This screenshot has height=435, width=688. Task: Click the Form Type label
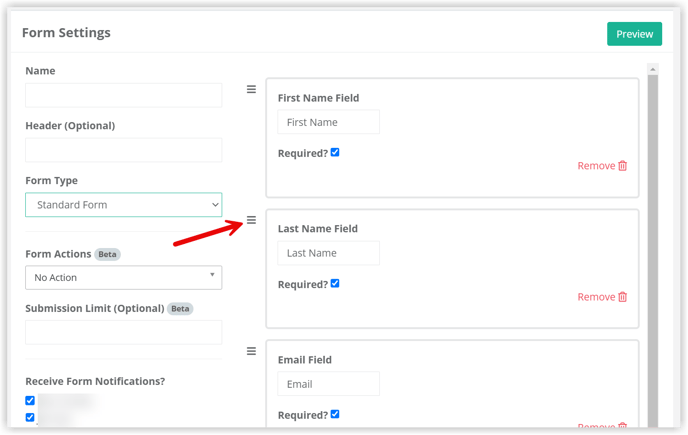tap(52, 180)
